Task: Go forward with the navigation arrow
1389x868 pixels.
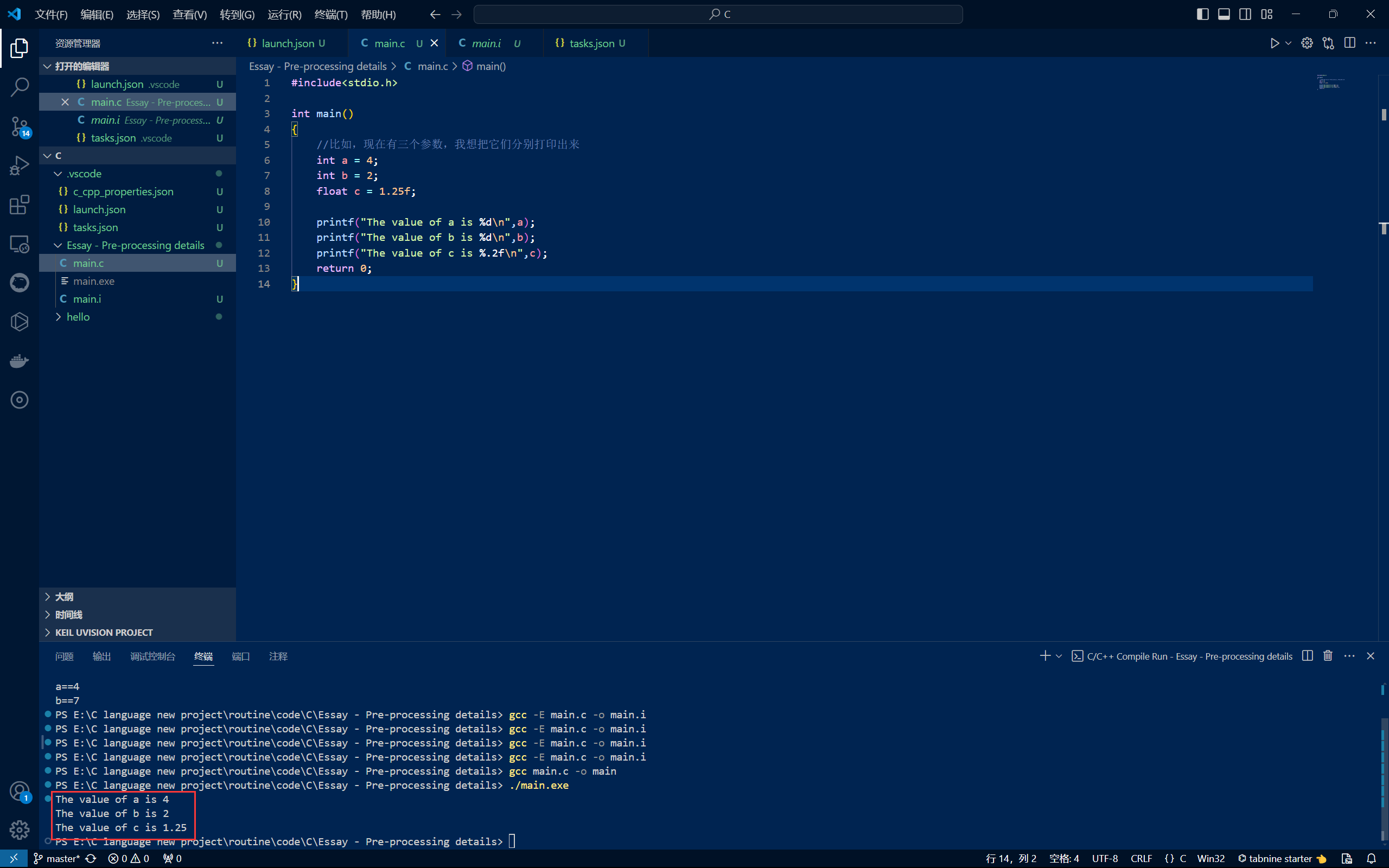Action: [456, 14]
